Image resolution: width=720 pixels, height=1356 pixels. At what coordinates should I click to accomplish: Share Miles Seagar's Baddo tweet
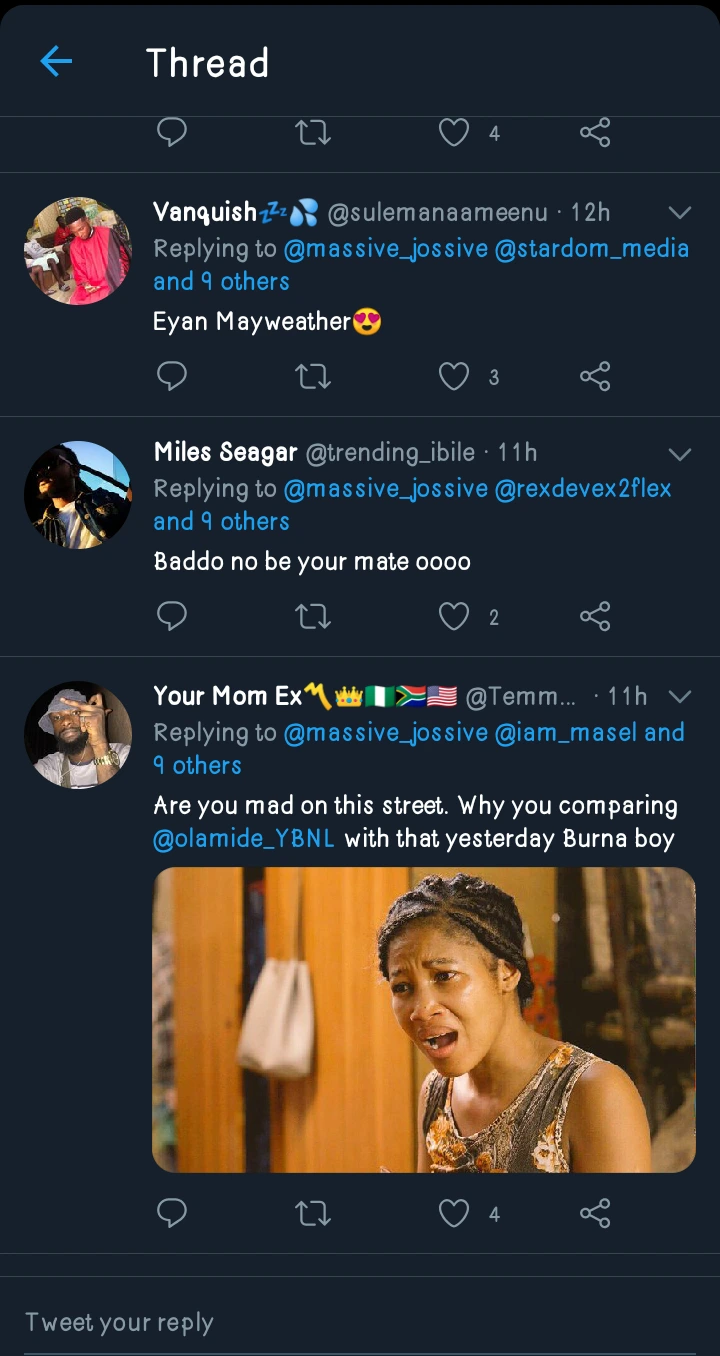(595, 616)
